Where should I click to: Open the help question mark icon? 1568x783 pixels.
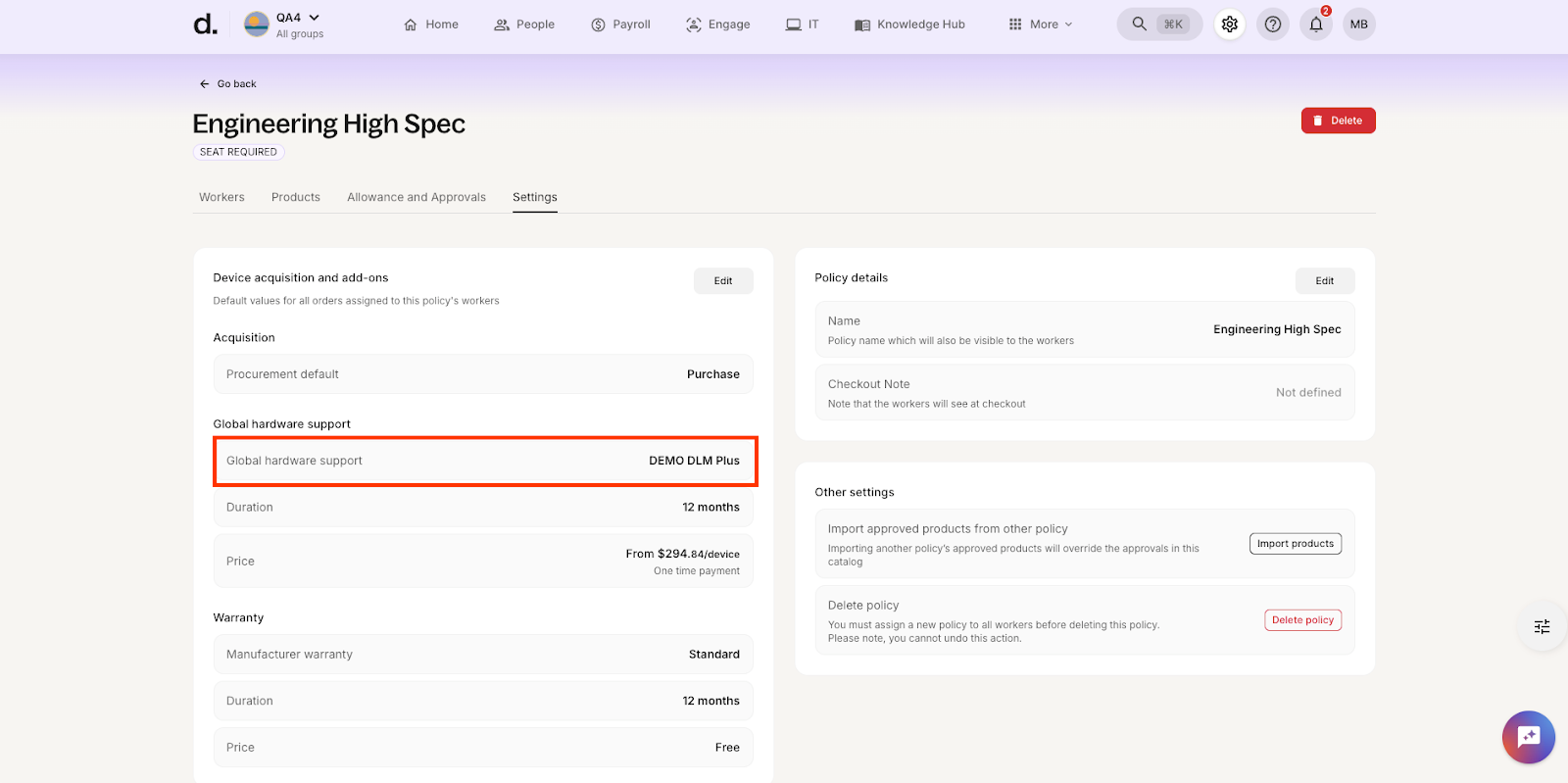pyautogui.click(x=1272, y=24)
